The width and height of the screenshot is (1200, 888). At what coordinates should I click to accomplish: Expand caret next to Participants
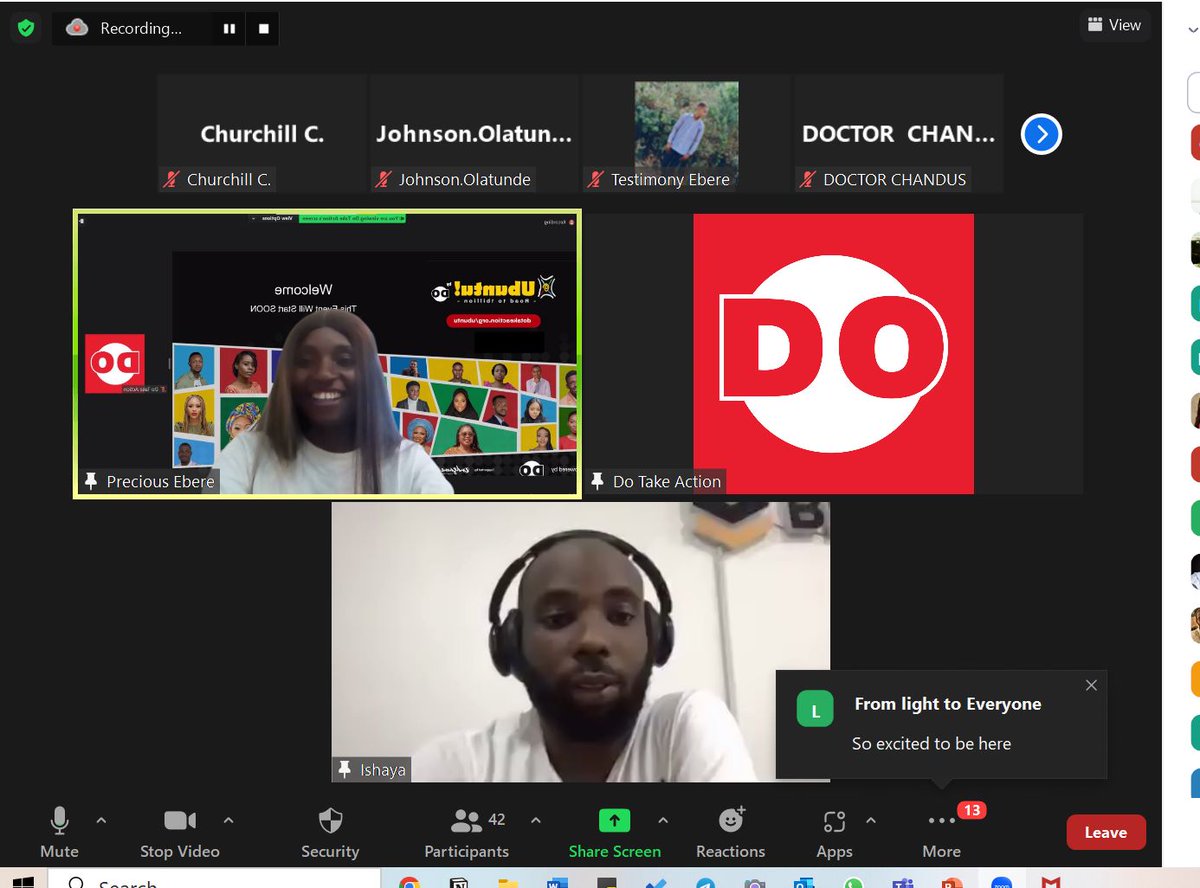(x=535, y=820)
